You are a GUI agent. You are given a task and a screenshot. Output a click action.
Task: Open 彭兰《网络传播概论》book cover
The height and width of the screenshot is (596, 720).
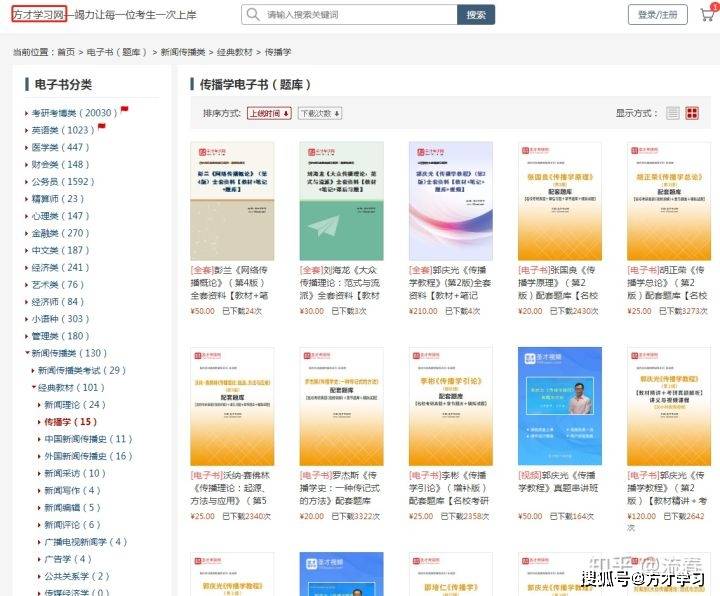pyautogui.click(x=232, y=201)
